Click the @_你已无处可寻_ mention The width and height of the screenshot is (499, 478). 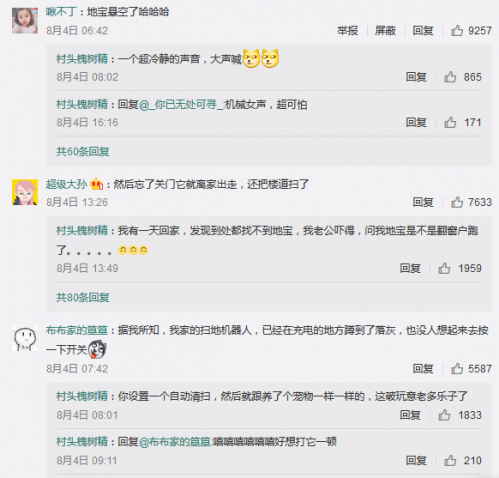coord(181,105)
